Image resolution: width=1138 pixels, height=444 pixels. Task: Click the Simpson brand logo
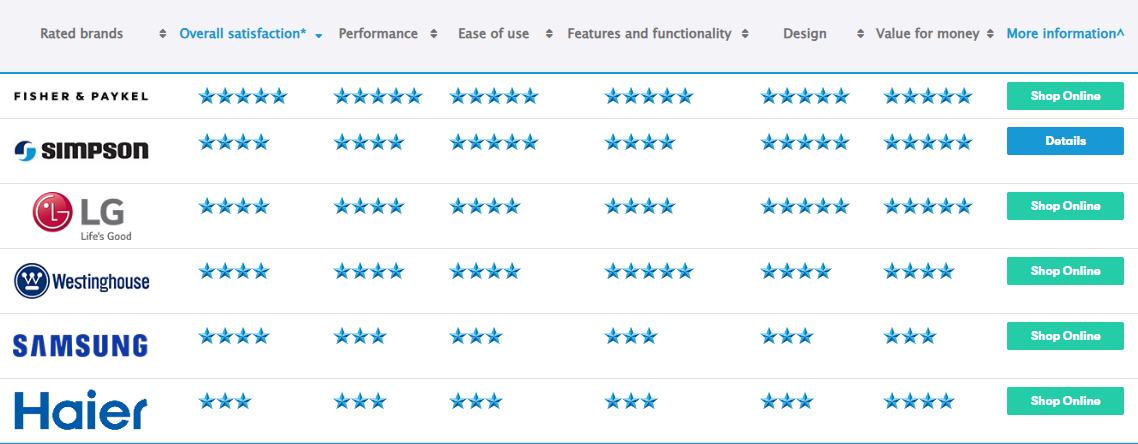point(81,150)
